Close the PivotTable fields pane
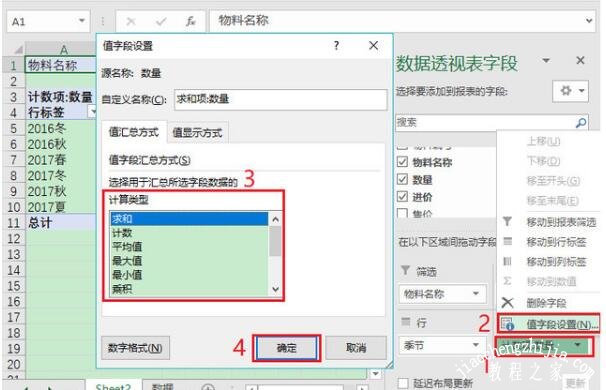 [x=580, y=60]
